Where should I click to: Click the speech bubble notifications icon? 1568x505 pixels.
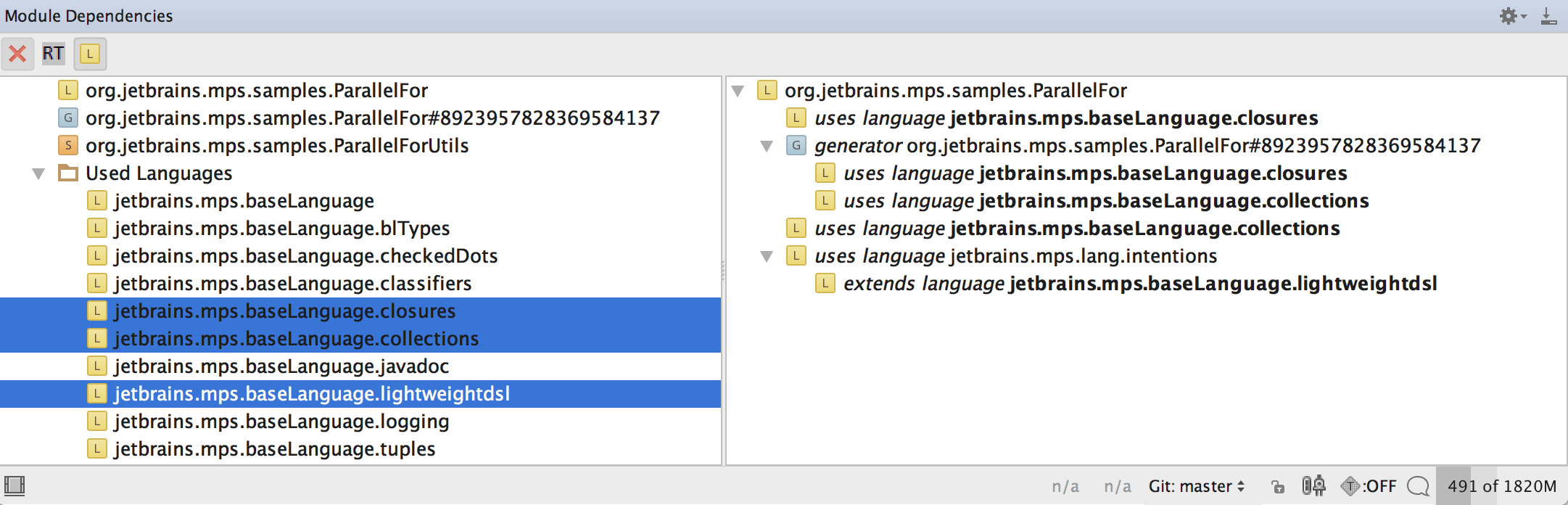pyautogui.click(x=1417, y=486)
